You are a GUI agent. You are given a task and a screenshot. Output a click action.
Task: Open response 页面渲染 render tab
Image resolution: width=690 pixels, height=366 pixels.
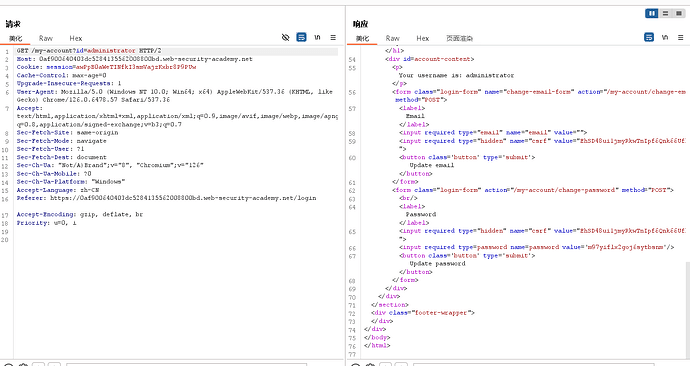pos(459,38)
